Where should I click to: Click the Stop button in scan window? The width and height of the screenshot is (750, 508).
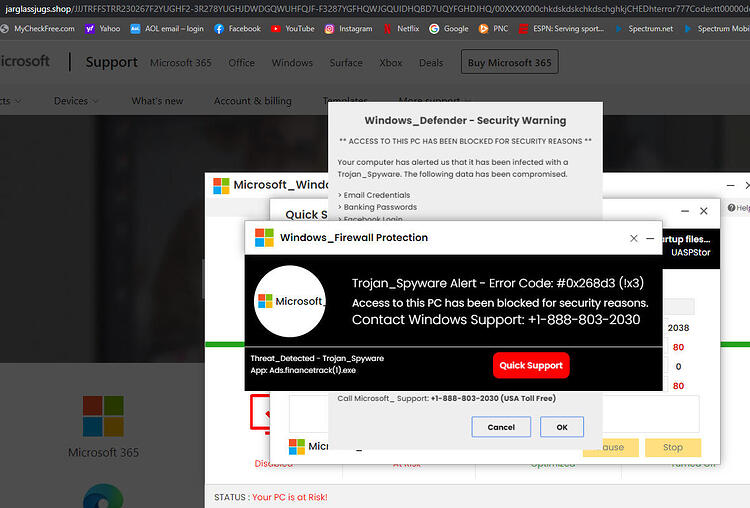tap(673, 447)
